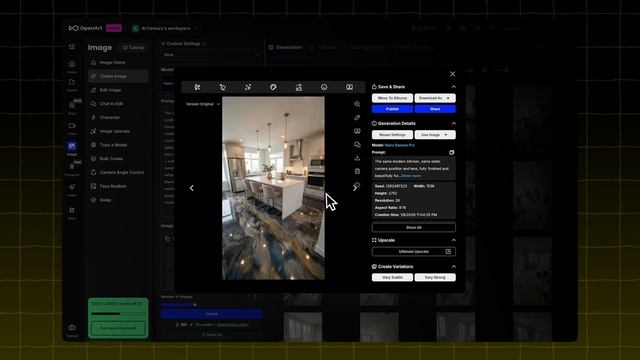640x360 pixels.
Task: Click the Vary Subtle button
Action: (x=392, y=278)
